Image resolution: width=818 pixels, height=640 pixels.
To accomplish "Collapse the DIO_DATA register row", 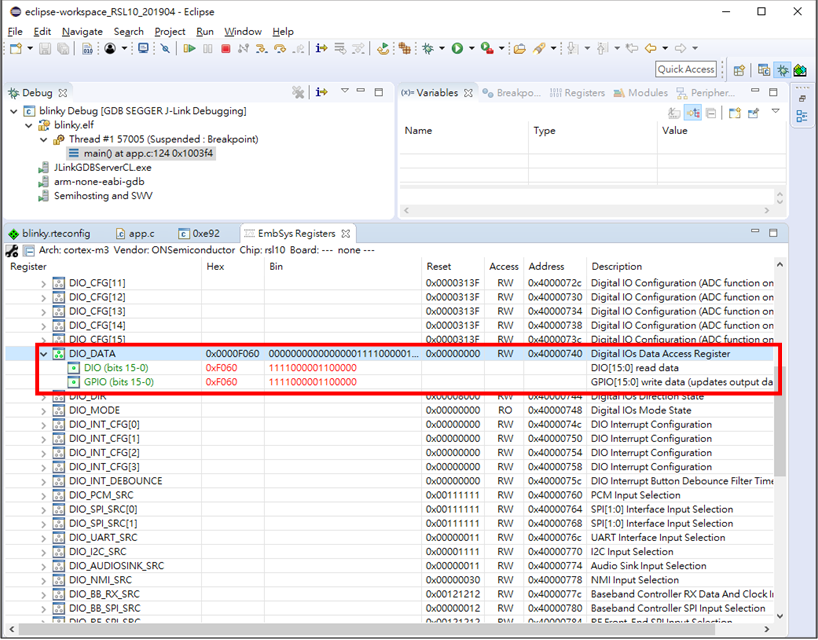I will [x=43, y=354].
